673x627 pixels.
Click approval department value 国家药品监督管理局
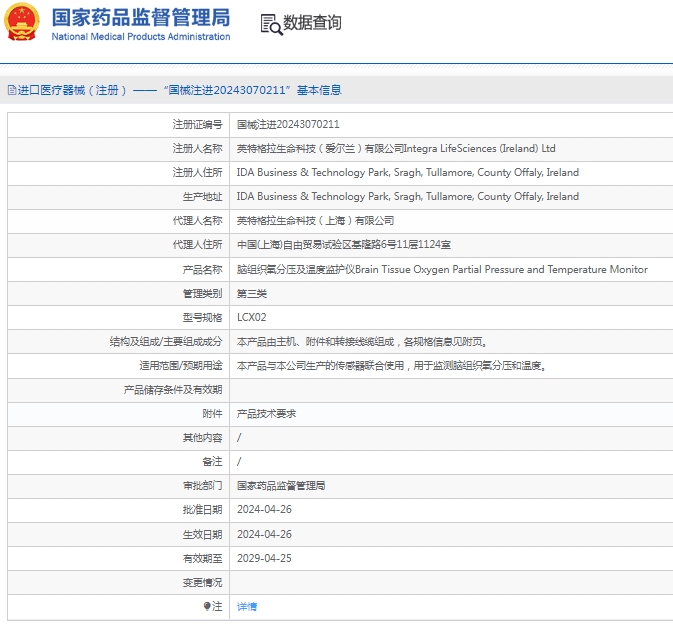click(281, 486)
